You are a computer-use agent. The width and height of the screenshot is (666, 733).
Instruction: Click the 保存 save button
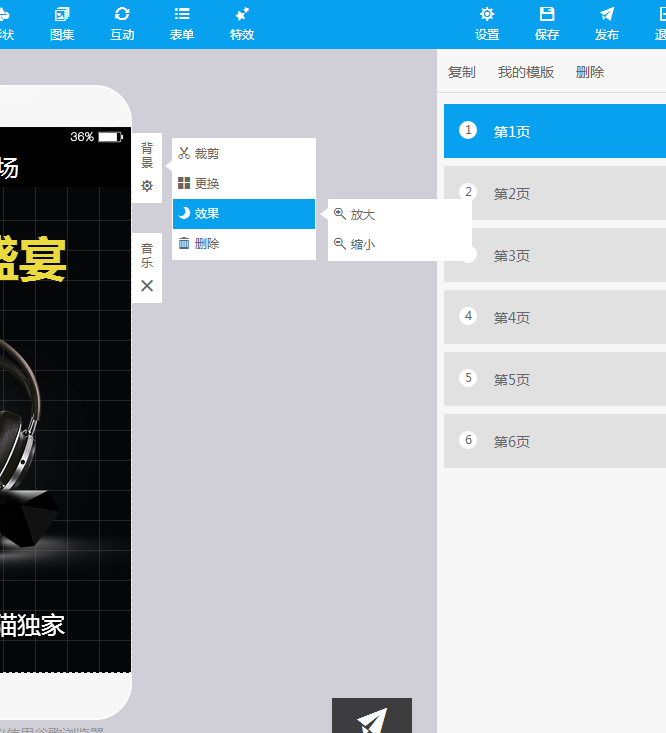tap(547, 24)
